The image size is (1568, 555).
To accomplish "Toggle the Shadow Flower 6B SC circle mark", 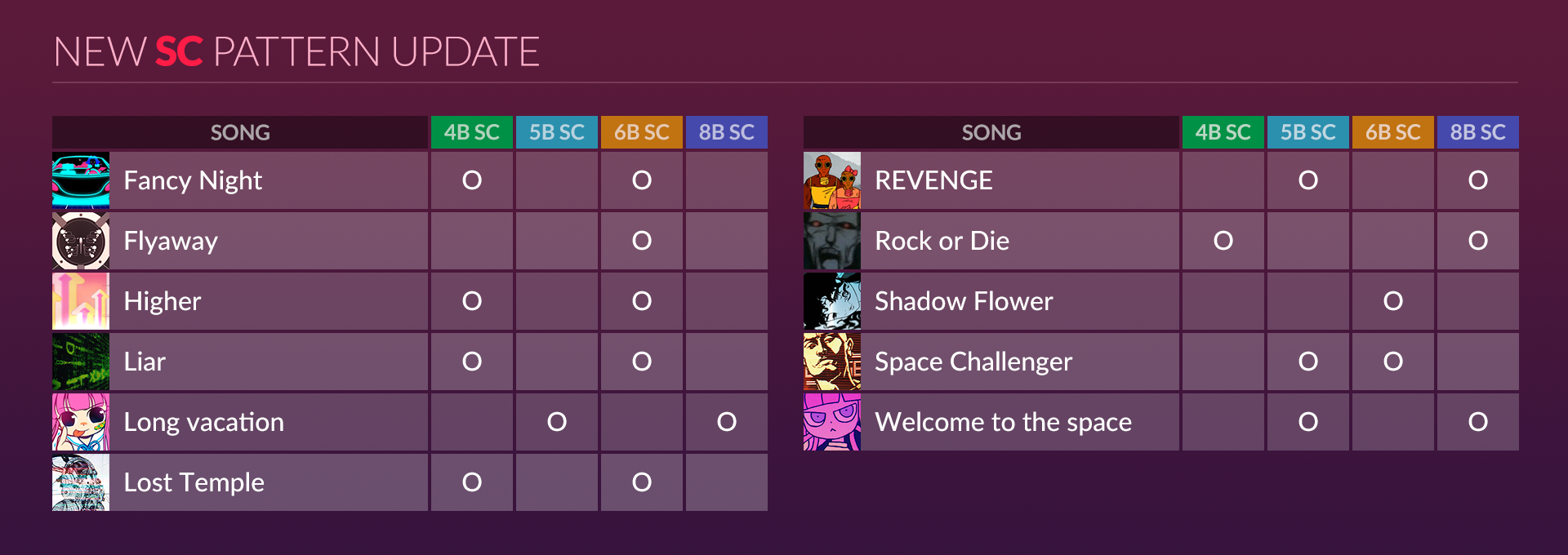I will (1393, 301).
